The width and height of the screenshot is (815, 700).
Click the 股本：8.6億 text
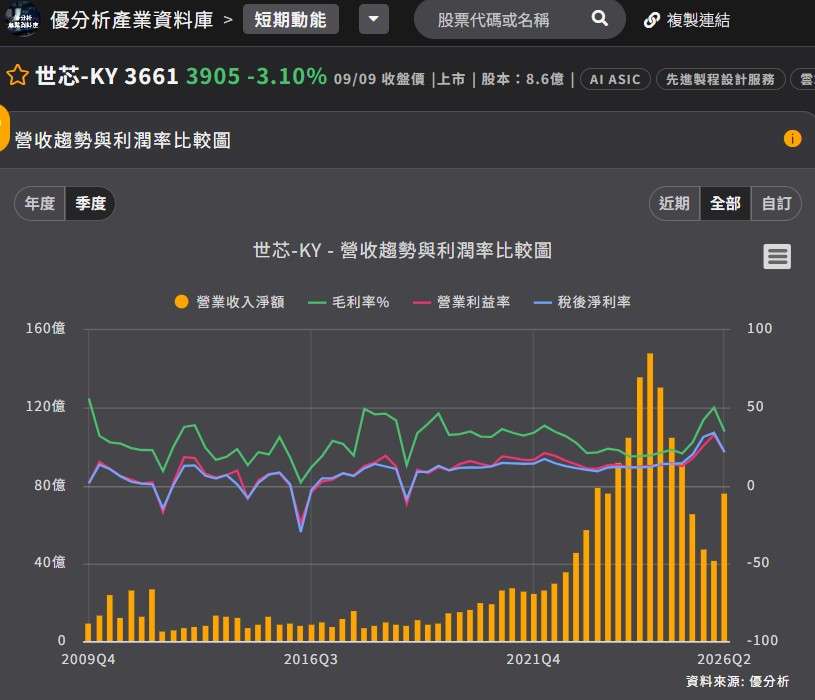pos(522,79)
